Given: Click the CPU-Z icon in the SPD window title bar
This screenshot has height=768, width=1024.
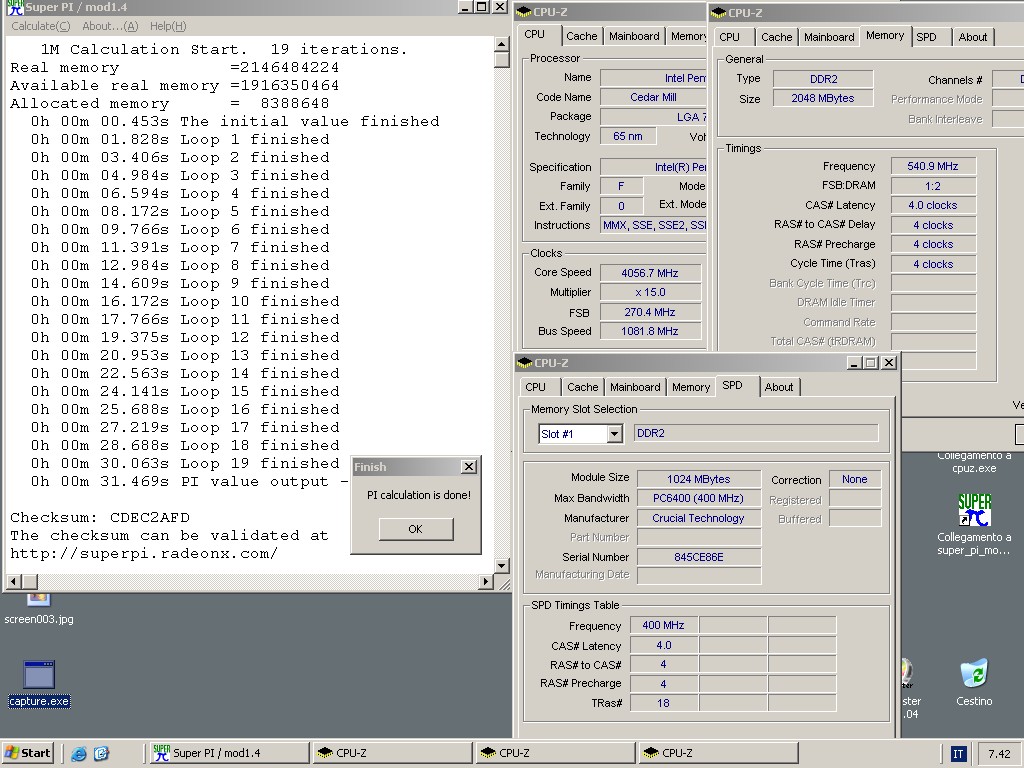Looking at the screenshot, I should 524,363.
